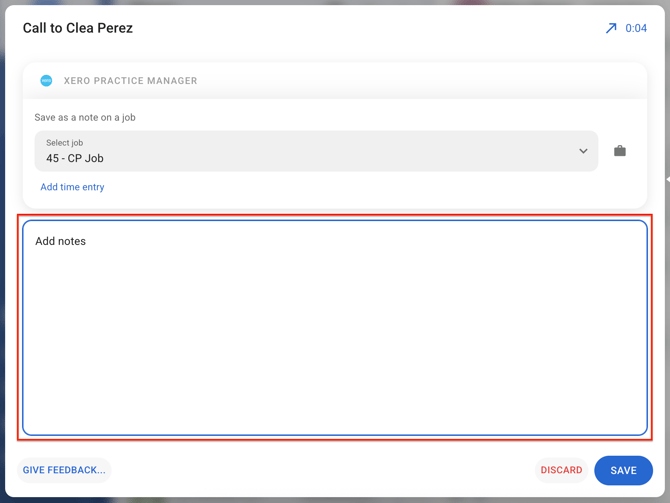Open the Give Feedback dialog
The height and width of the screenshot is (503, 670).
(64, 470)
